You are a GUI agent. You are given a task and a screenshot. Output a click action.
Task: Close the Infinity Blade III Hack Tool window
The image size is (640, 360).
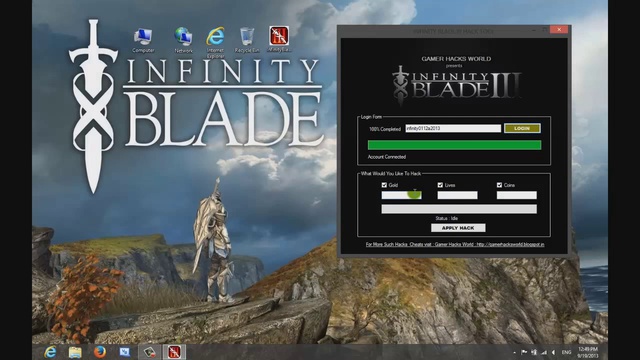coord(559,29)
